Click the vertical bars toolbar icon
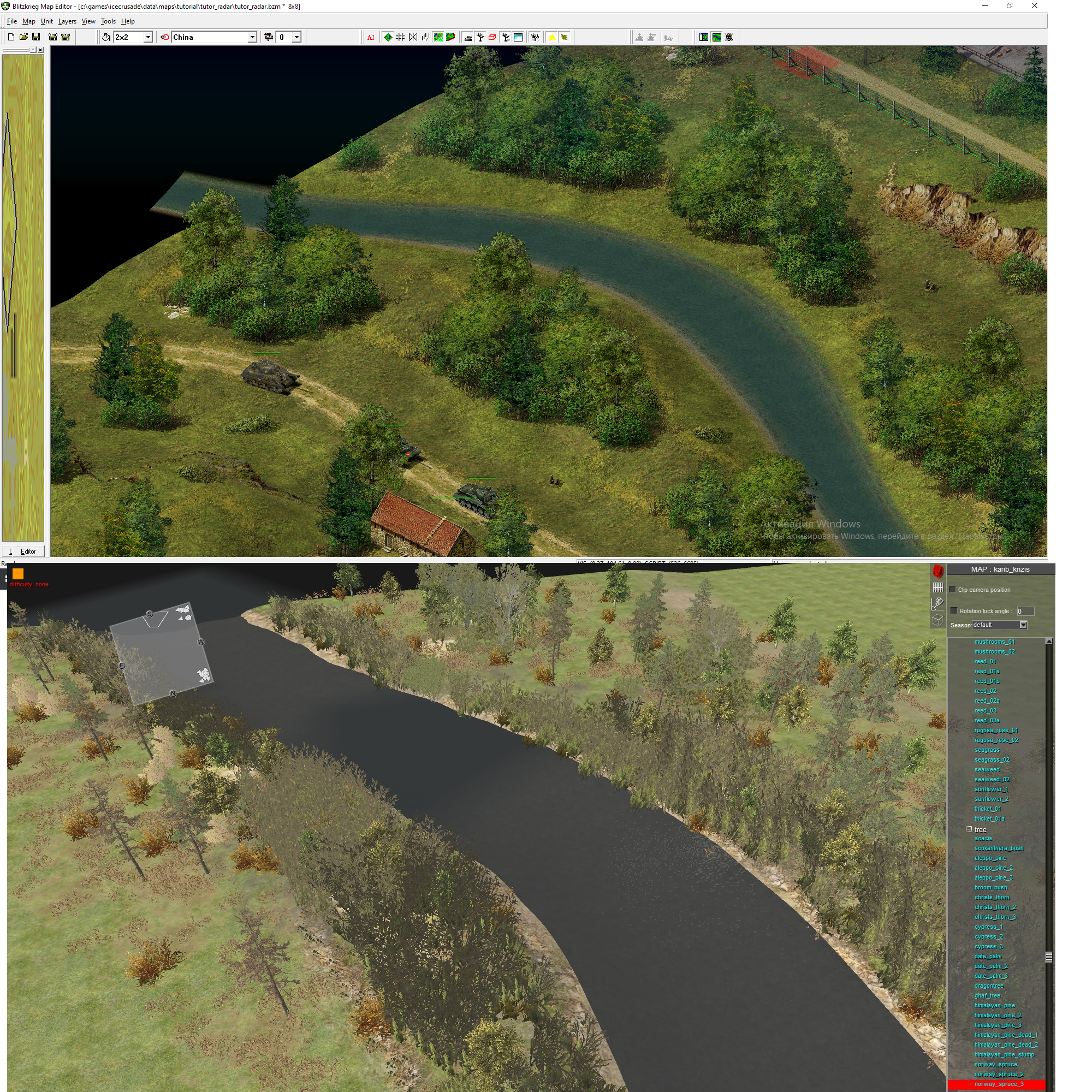The image size is (1092, 1092). click(425, 37)
